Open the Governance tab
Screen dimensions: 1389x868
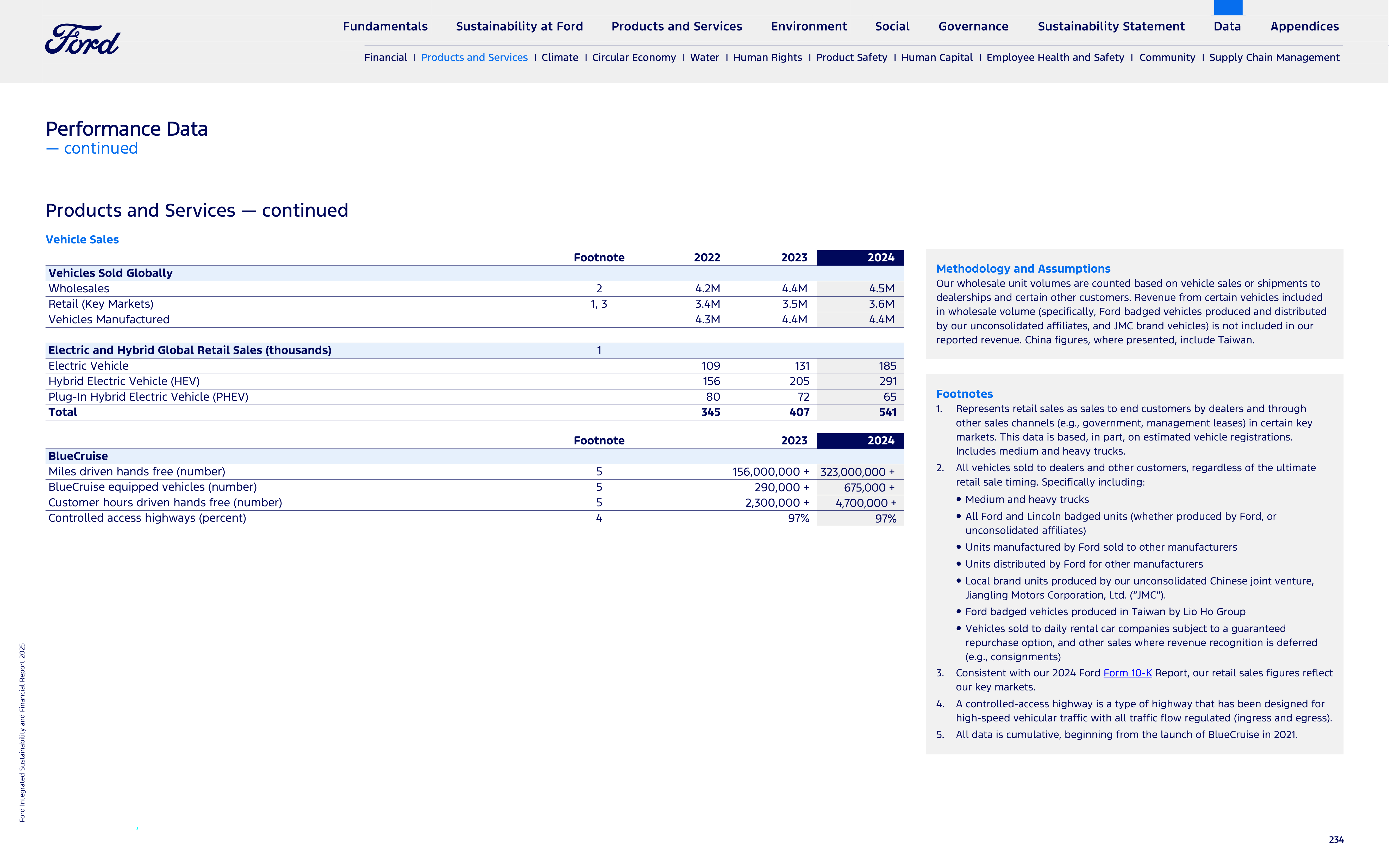(973, 26)
